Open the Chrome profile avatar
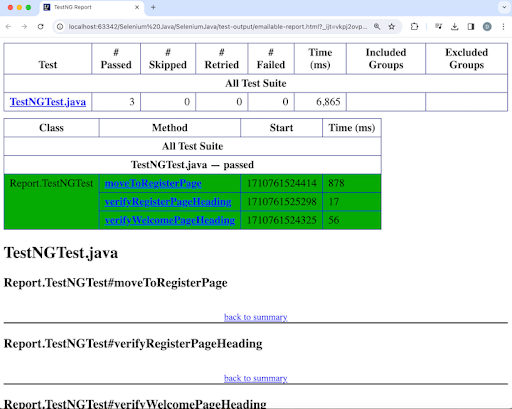The width and height of the screenshot is (512, 409). pos(487,27)
